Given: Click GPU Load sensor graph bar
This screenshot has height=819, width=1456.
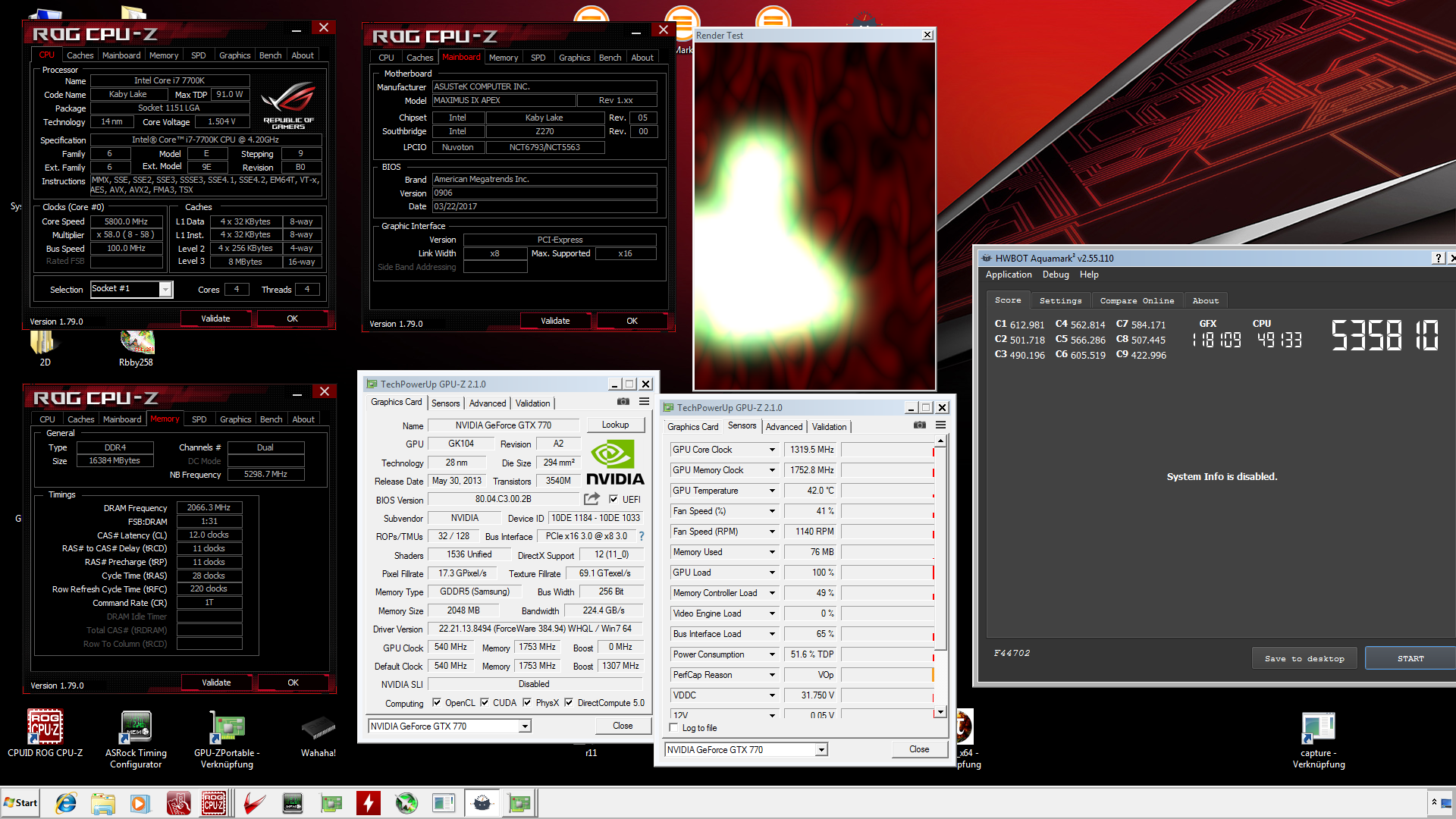Looking at the screenshot, I should [x=887, y=573].
